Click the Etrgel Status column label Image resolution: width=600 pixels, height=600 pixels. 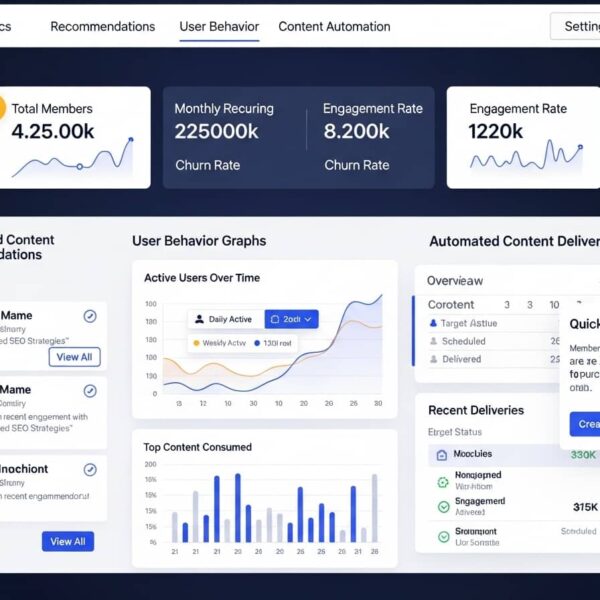pyautogui.click(x=455, y=432)
